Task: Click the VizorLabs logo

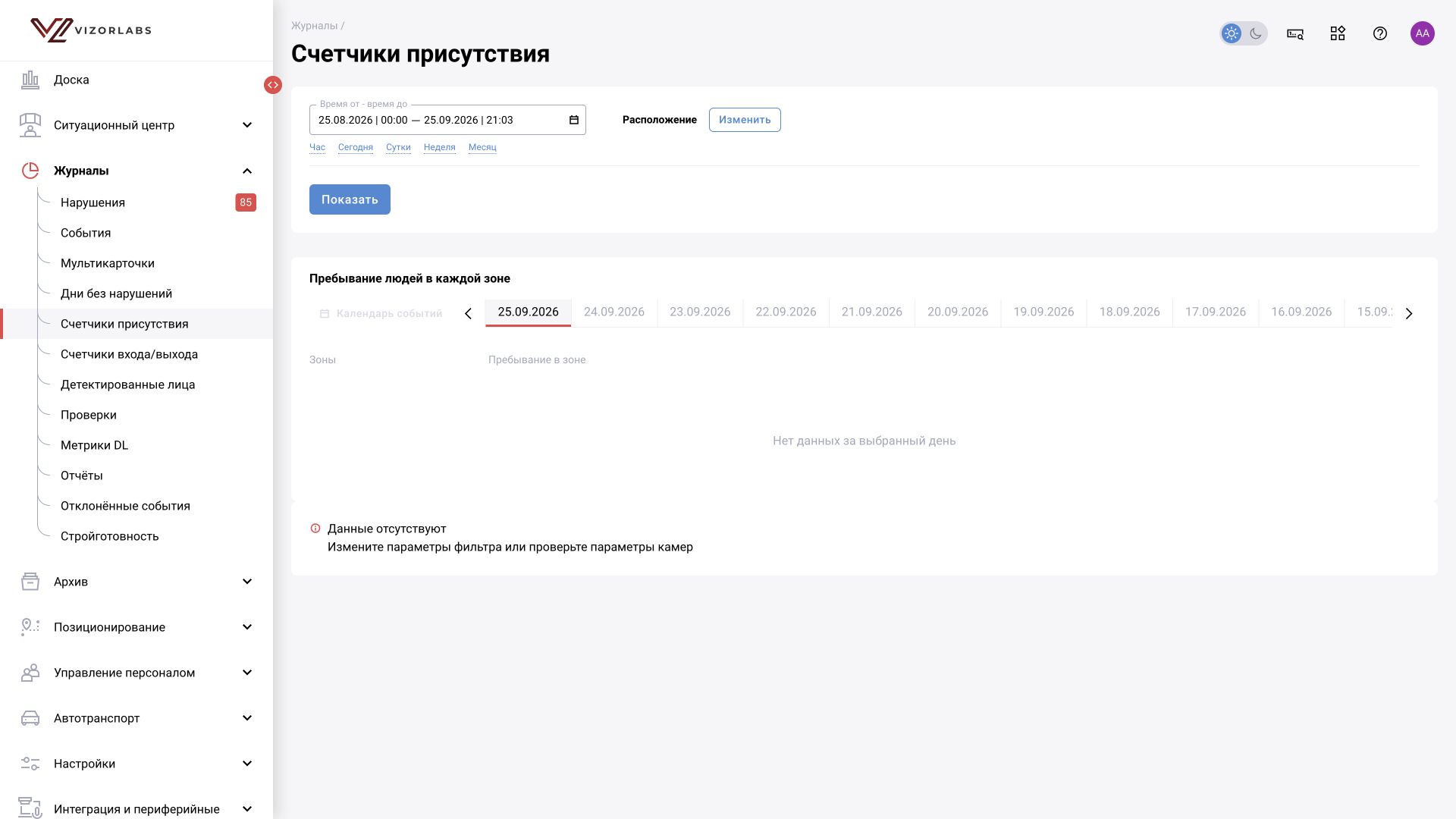Action: point(91,30)
